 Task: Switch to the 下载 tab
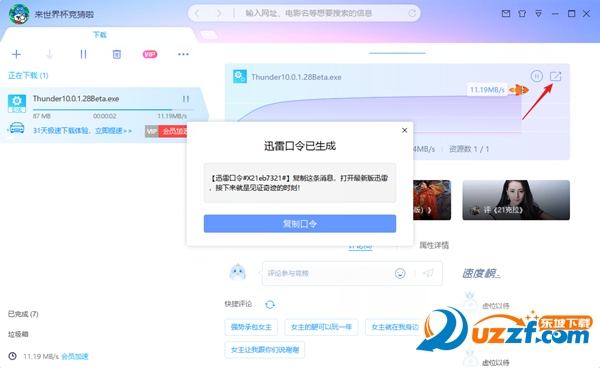click(100, 35)
